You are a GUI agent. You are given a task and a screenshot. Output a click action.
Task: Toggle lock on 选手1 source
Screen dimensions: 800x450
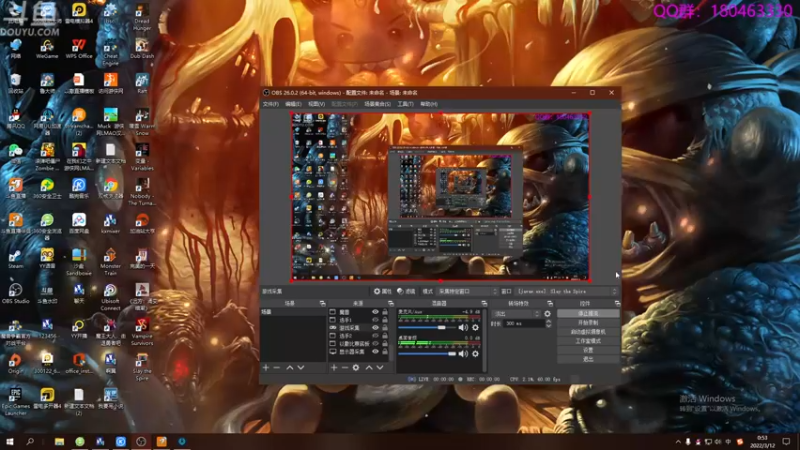385,320
